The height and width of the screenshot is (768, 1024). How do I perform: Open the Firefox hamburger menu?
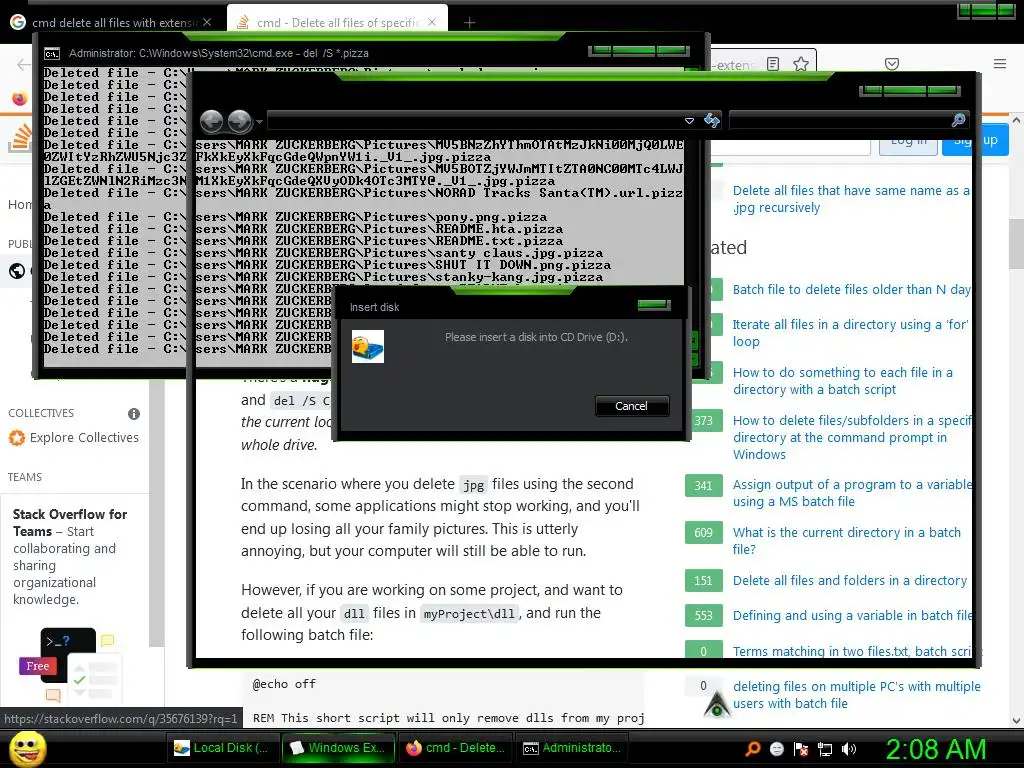[1000, 64]
